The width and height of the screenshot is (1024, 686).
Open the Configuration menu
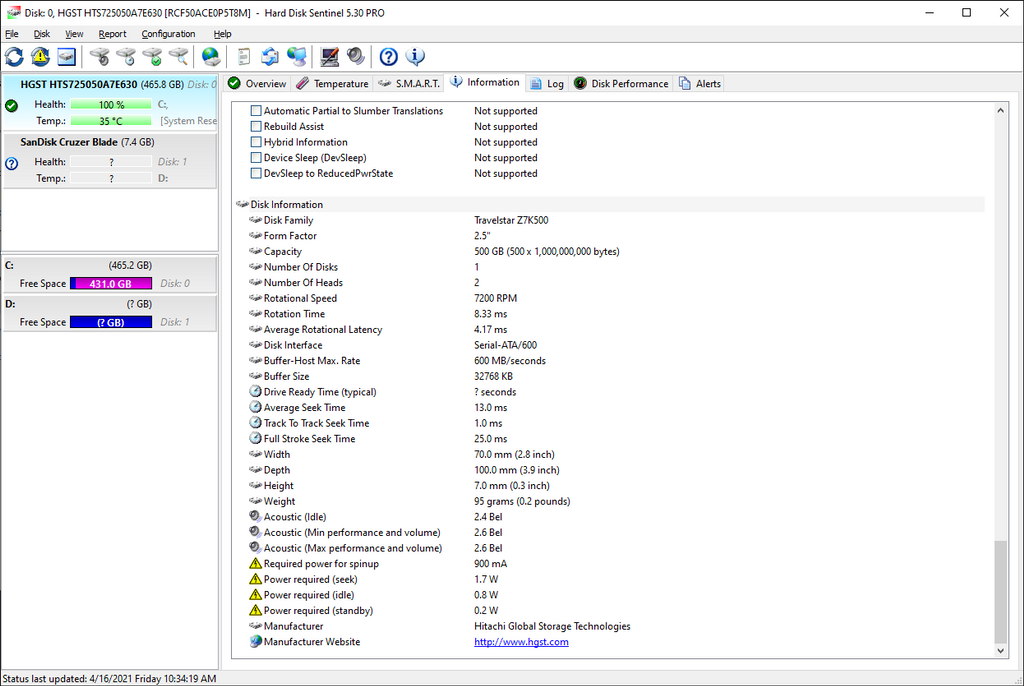coord(168,34)
